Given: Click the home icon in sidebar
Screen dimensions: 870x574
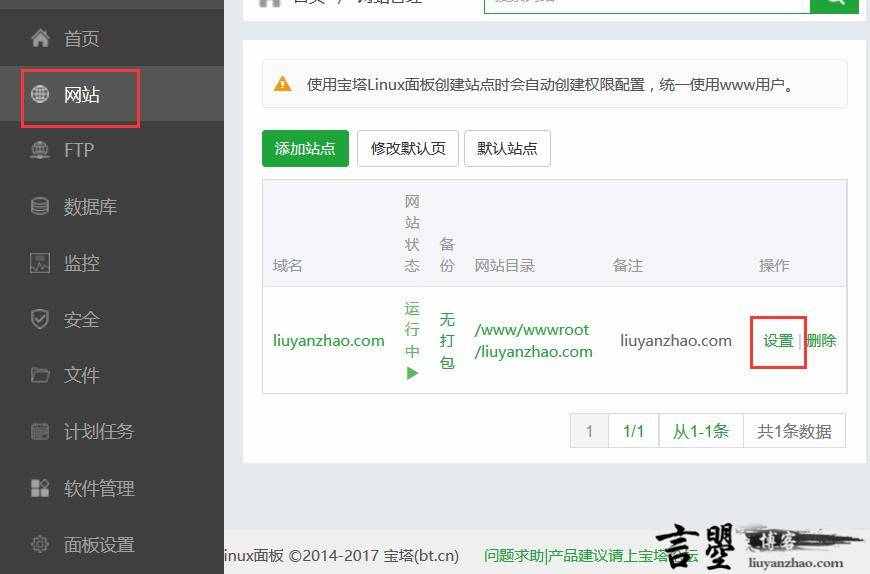Looking at the screenshot, I should click(40, 38).
